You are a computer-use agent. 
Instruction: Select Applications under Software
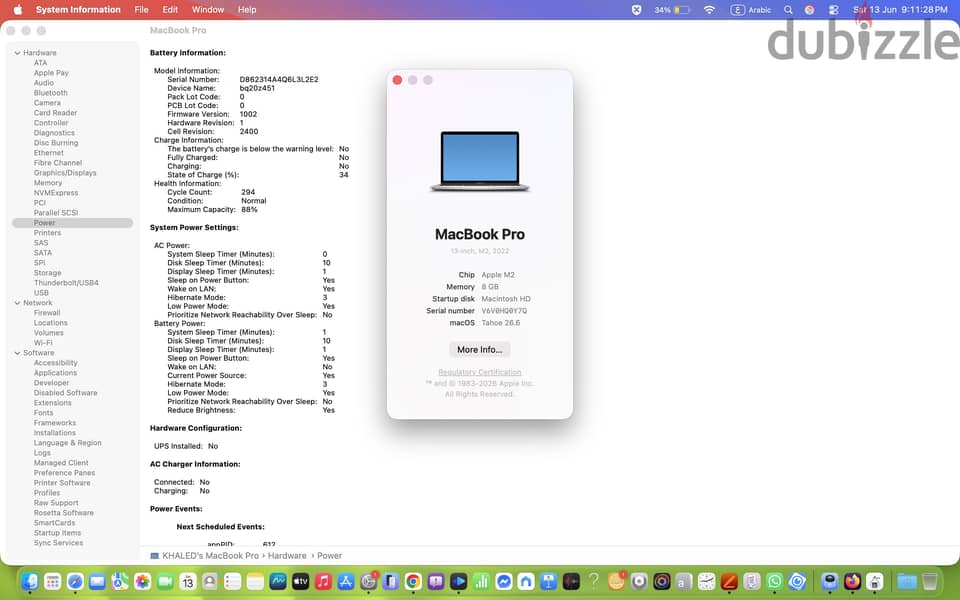click(x=55, y=373)
